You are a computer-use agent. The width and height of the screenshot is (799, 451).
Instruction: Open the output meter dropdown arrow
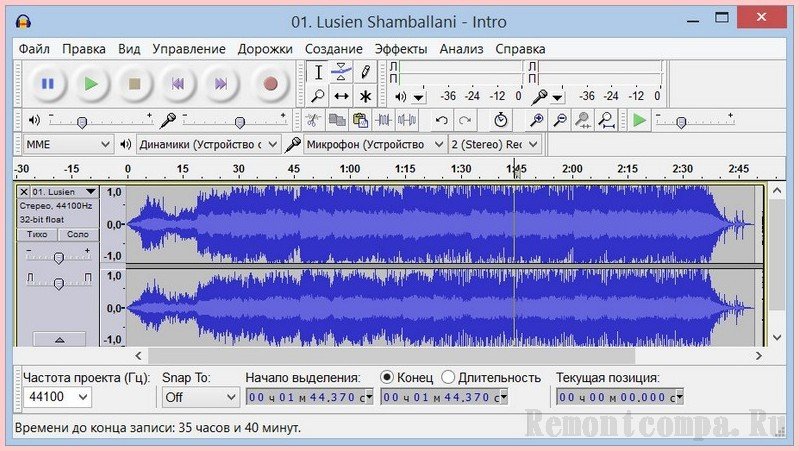click(x=418, y=97)
